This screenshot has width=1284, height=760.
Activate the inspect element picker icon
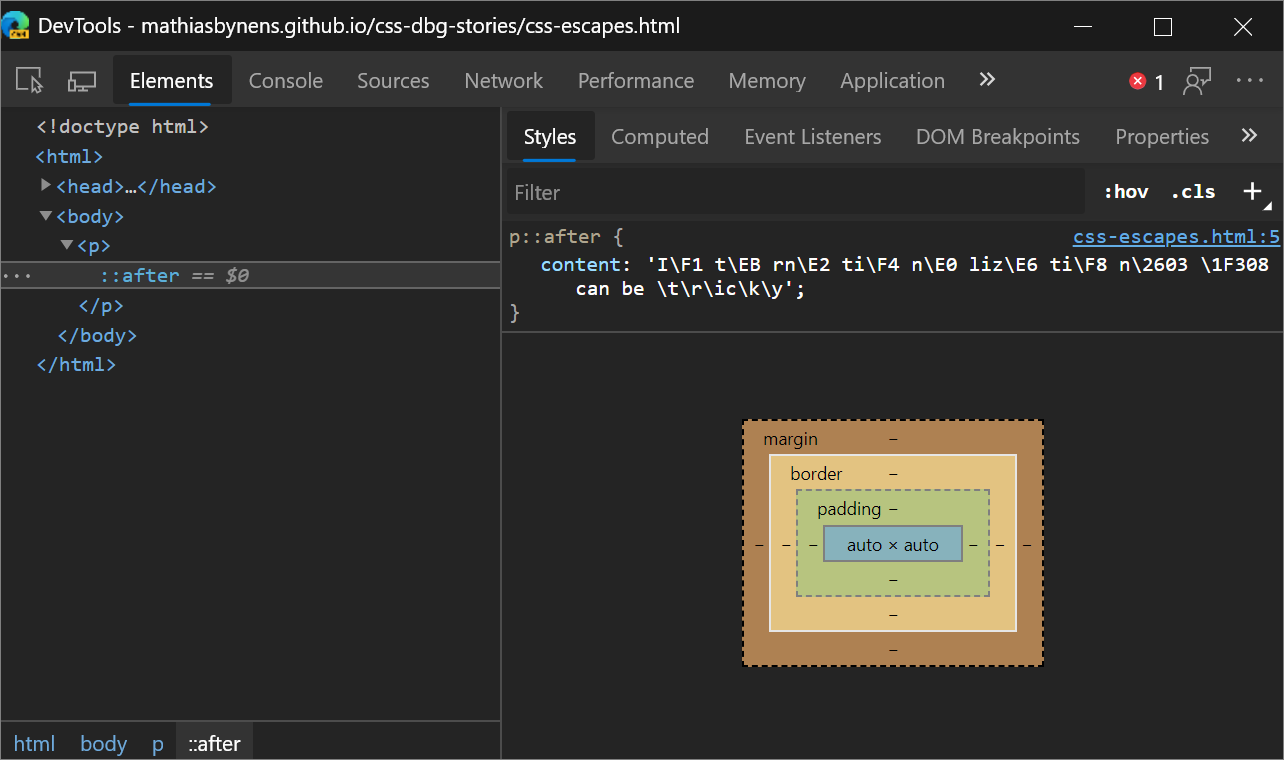[30, 81]
